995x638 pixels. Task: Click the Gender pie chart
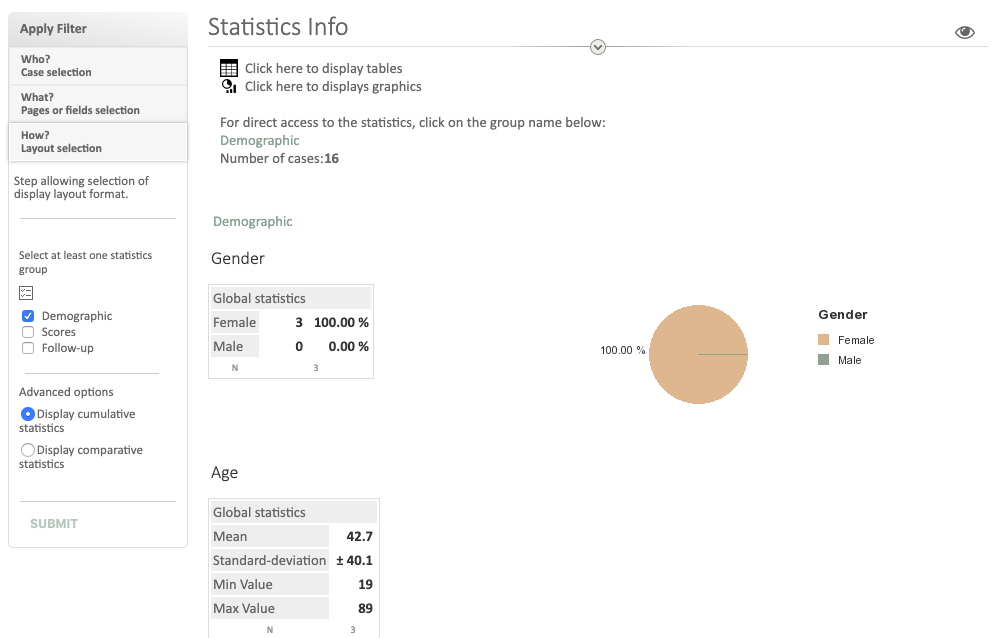[698, 354]
